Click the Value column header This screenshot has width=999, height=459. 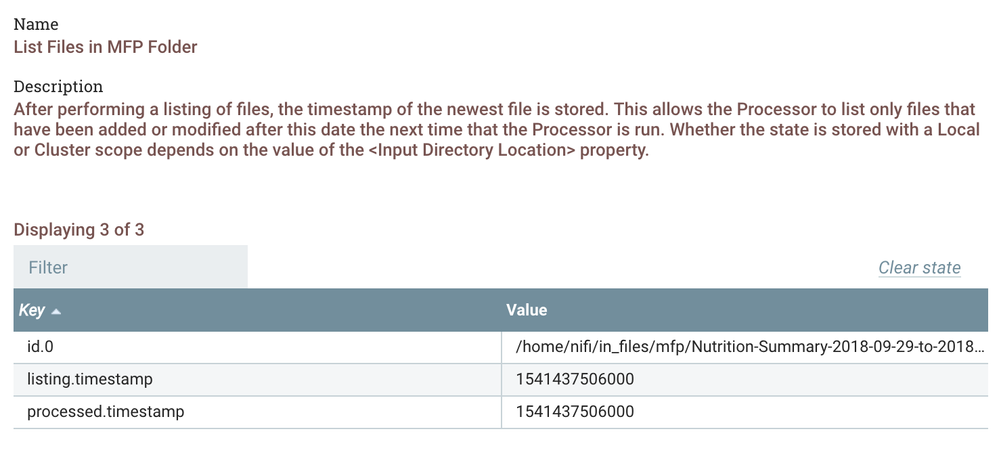click(x=527, y=310)
